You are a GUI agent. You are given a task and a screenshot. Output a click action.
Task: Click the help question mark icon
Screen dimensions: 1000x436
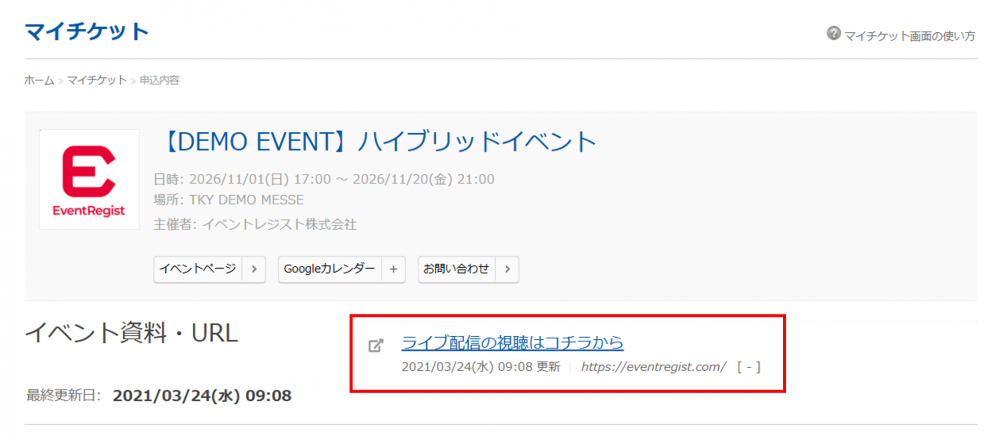833,34
